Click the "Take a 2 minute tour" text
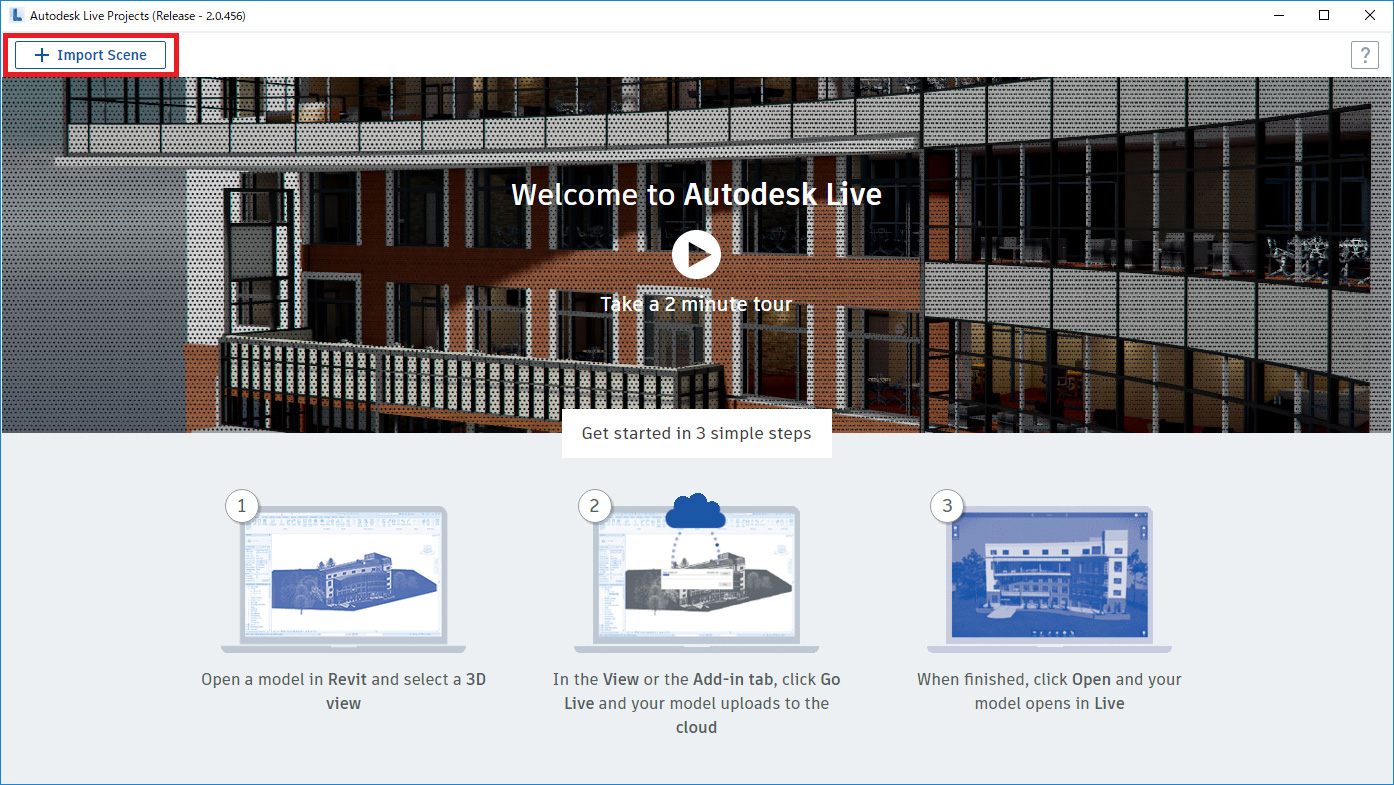 (696, 304)
